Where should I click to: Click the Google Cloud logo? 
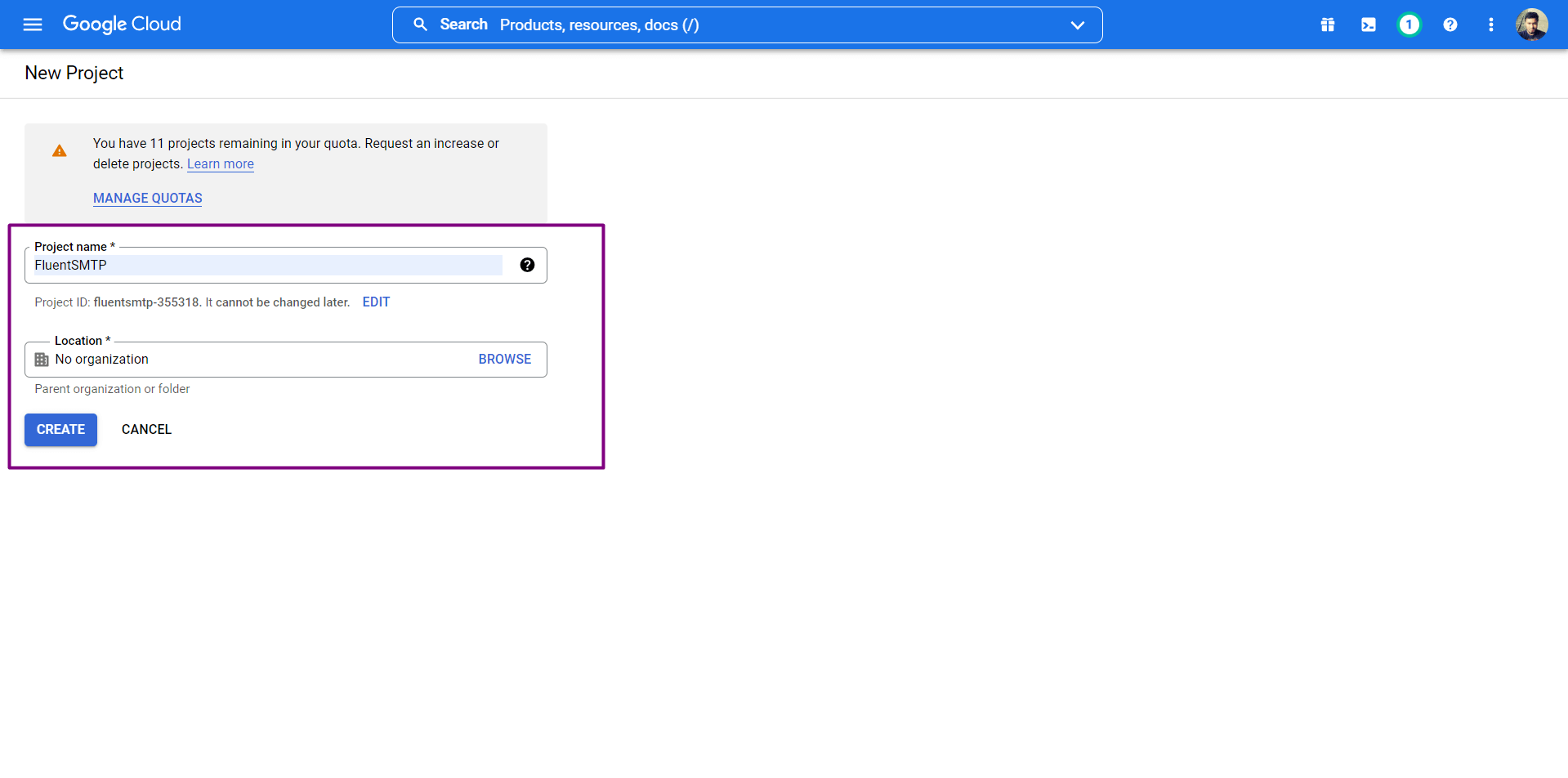(122, 25)
